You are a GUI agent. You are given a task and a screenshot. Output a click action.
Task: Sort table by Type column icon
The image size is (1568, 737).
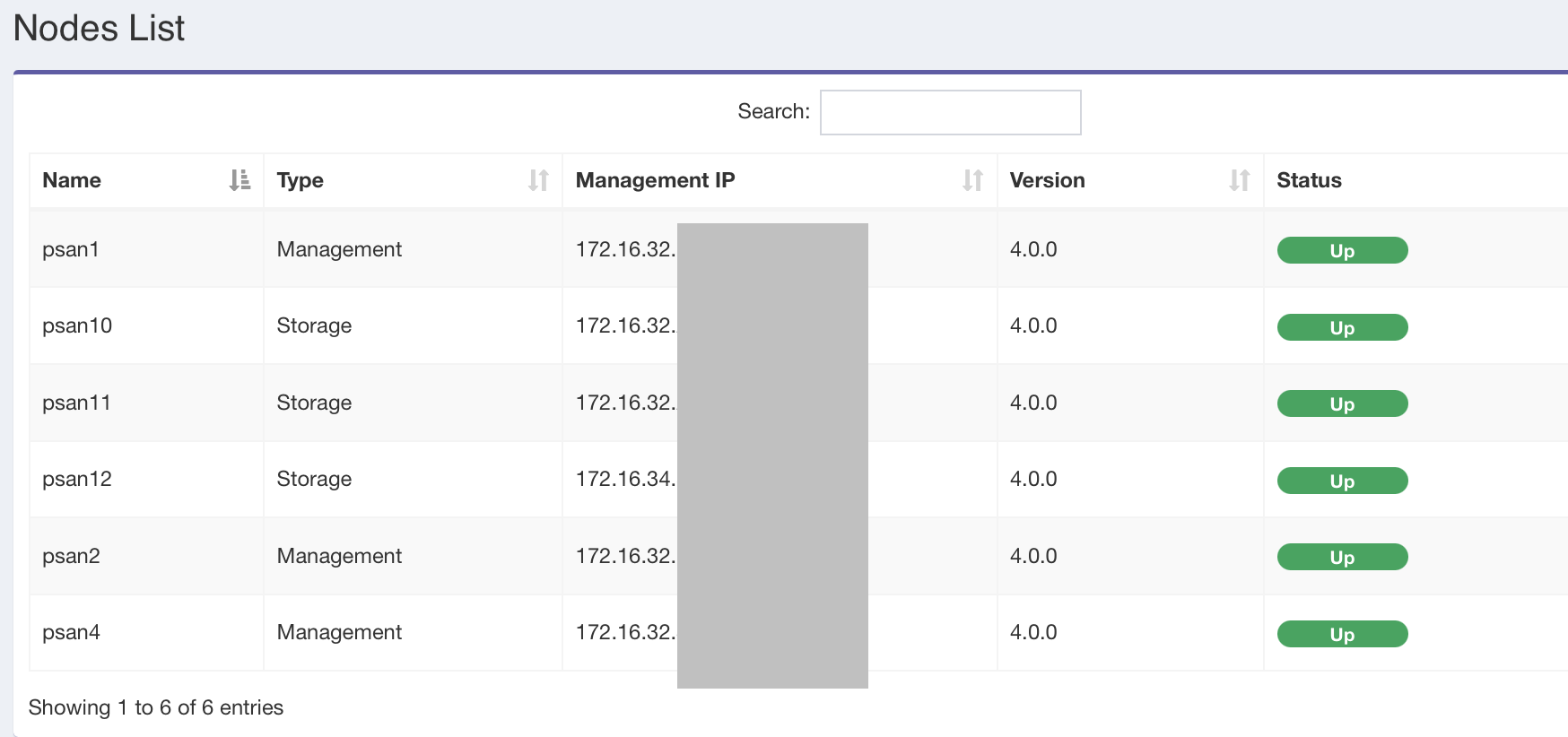point(538,180)
